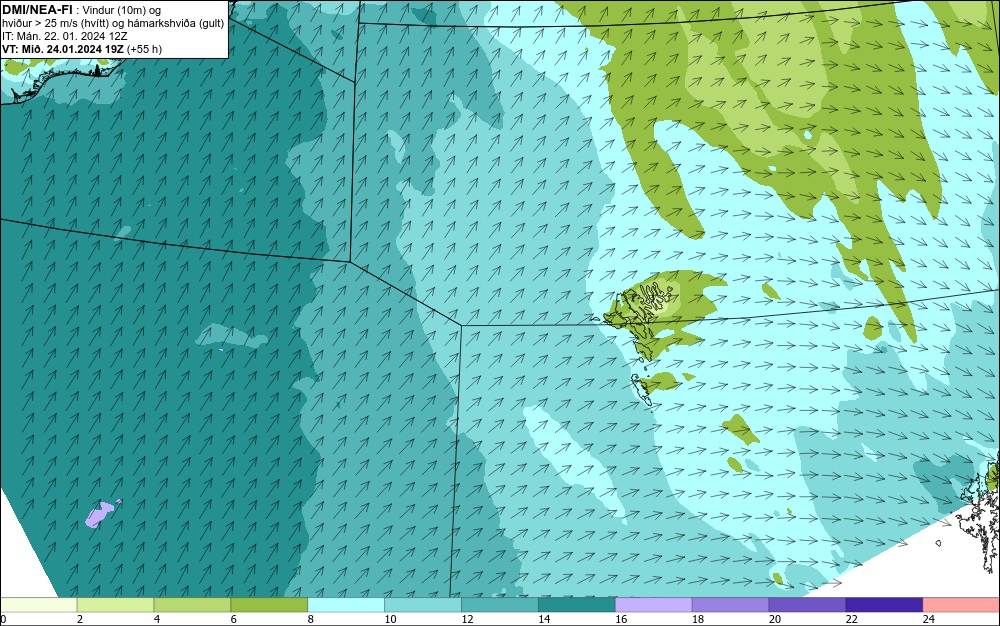Screen dimensions: 1000x626
Task: Click the "(+55 h)" forecast offset text
Action: tap(144, 49)
